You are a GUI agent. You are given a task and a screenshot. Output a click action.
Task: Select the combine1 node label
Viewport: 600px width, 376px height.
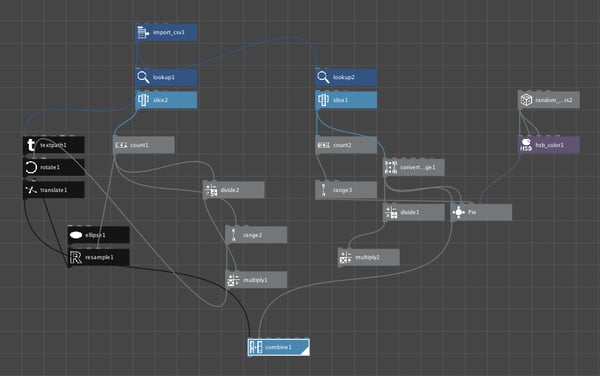tap(279, 347)
